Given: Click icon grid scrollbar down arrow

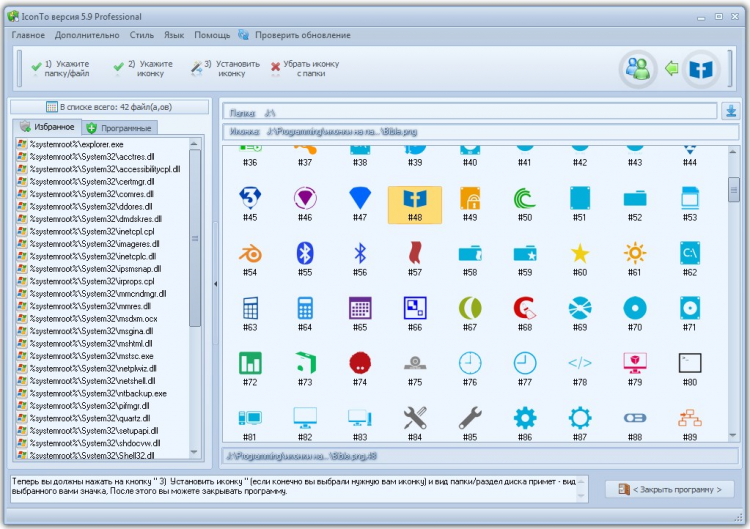Looking at the screenshot, I should tap(733, 435).
